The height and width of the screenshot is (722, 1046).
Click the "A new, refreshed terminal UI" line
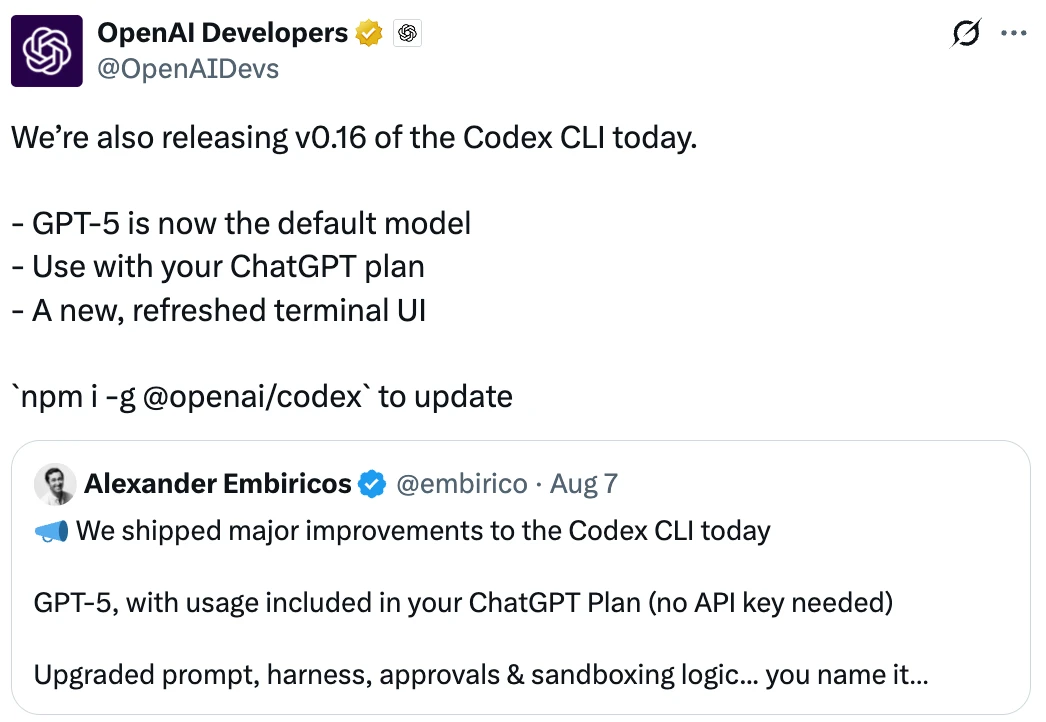coord(219,310)
